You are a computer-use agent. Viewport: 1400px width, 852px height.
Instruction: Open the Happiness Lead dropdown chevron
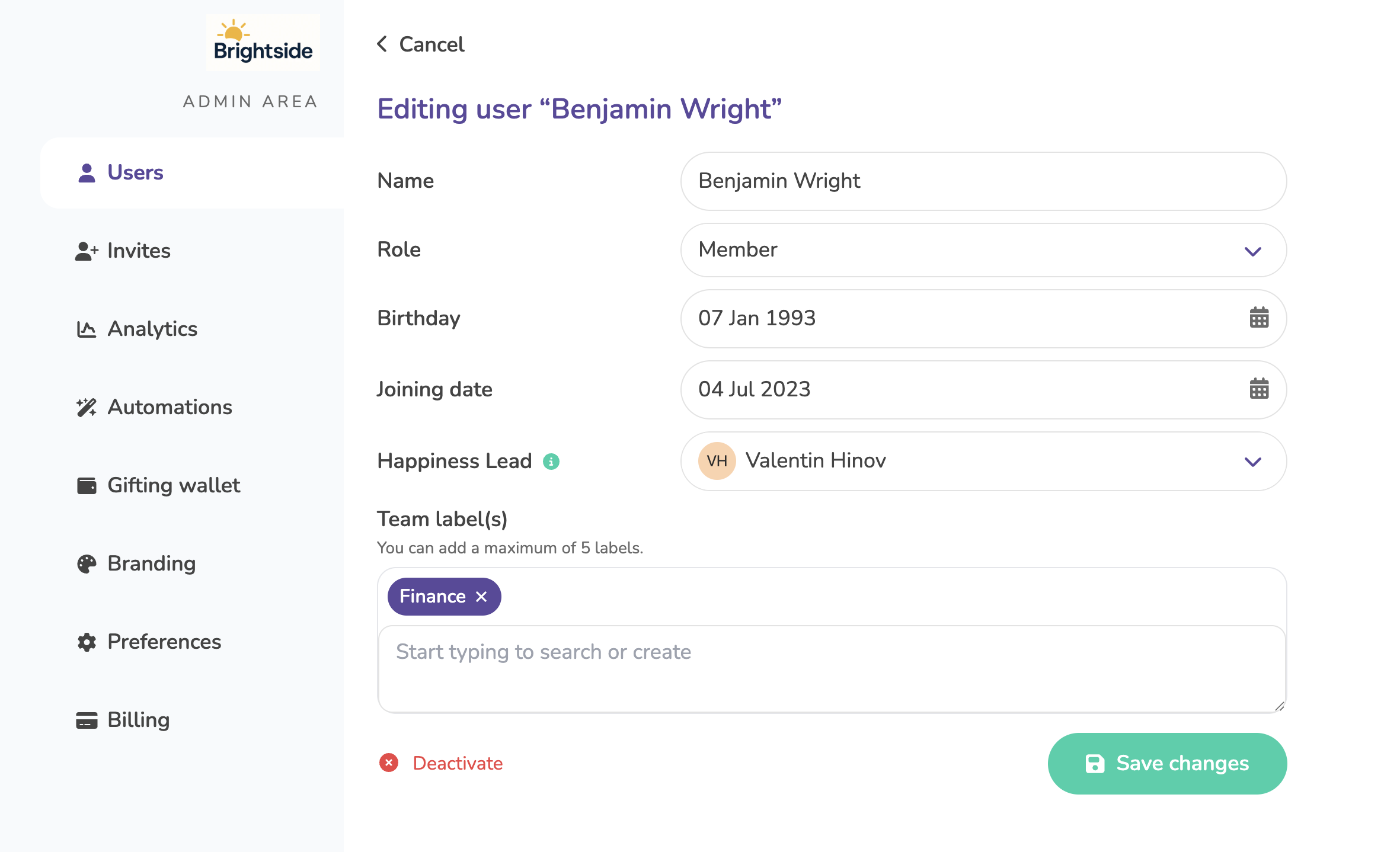(x=1252, y=462)
